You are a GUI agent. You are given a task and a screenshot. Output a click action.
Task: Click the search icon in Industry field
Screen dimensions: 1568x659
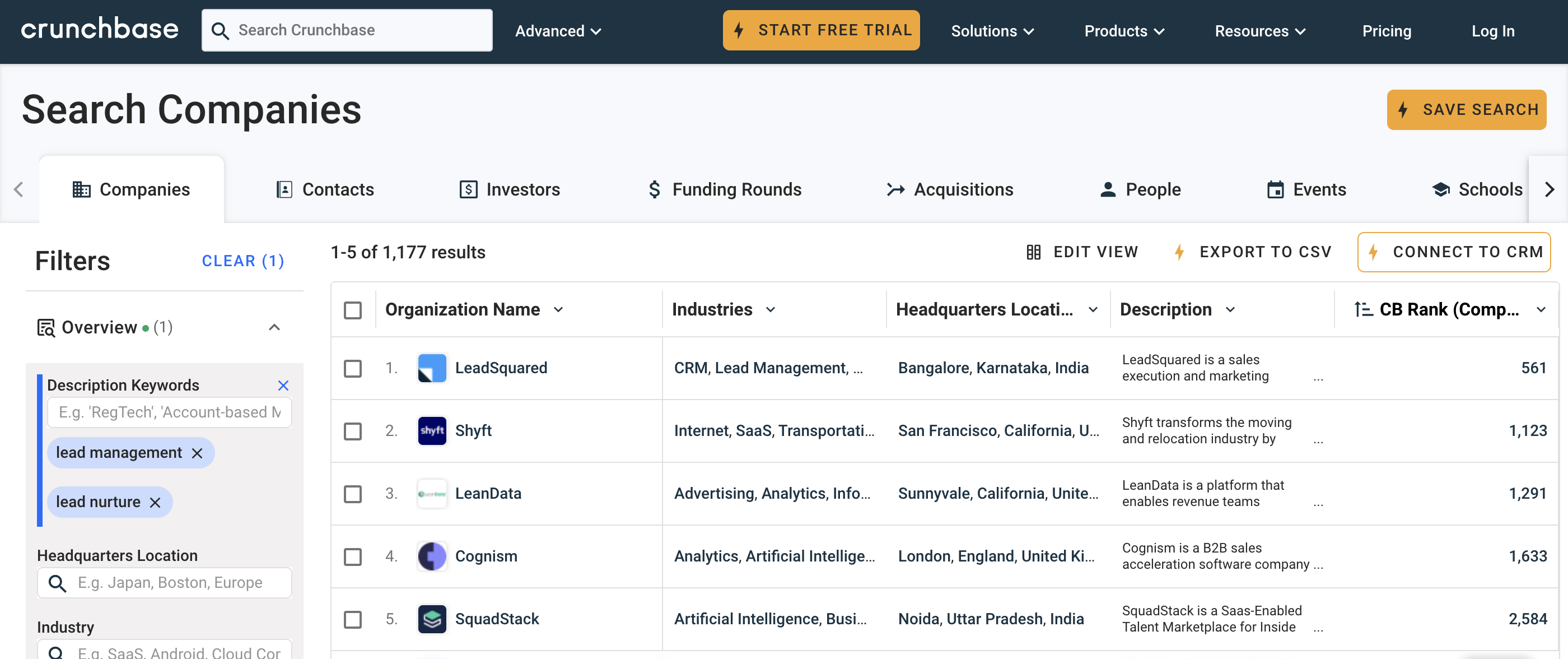[x=56, y=652]
